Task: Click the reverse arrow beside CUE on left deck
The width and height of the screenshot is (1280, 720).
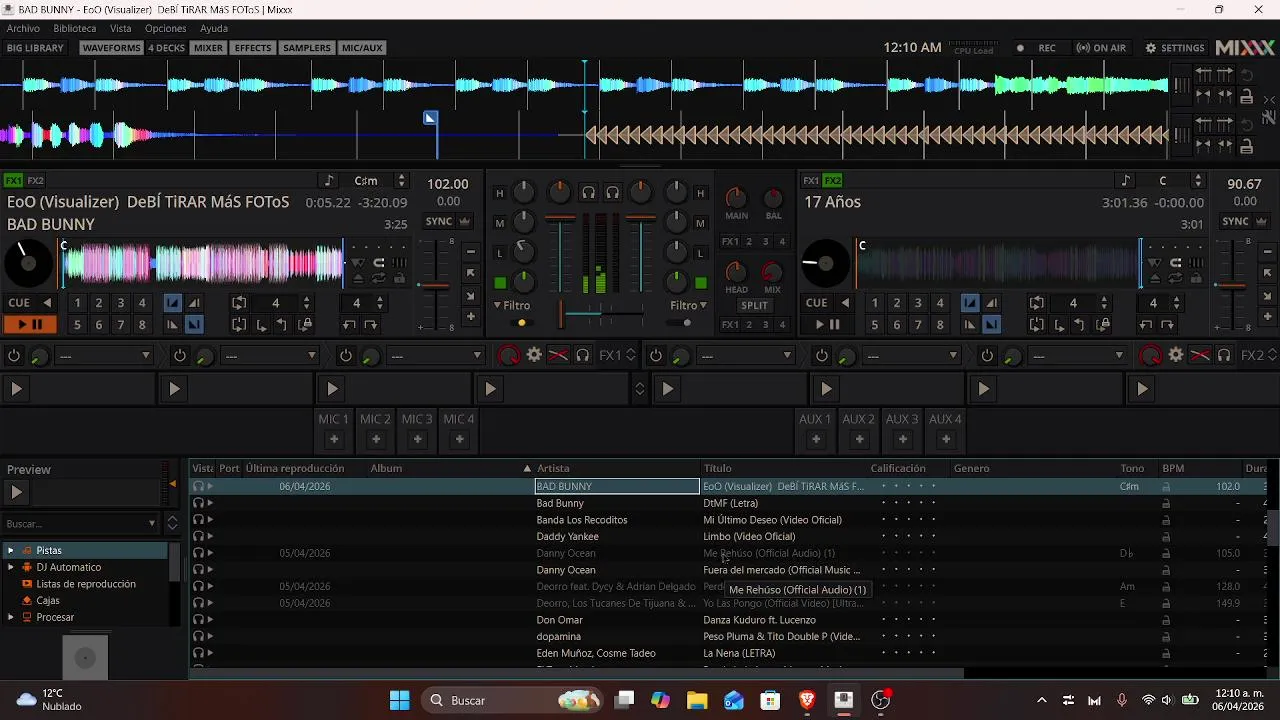Action: tap(46, 303)
